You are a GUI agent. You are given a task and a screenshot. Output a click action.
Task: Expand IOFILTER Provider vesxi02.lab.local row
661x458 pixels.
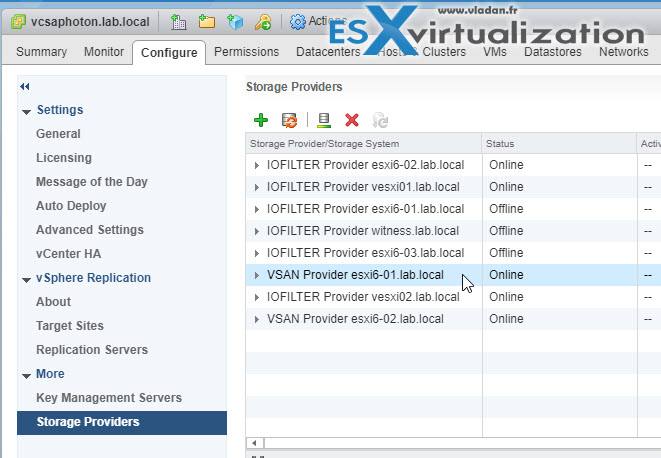pos(256,297)
